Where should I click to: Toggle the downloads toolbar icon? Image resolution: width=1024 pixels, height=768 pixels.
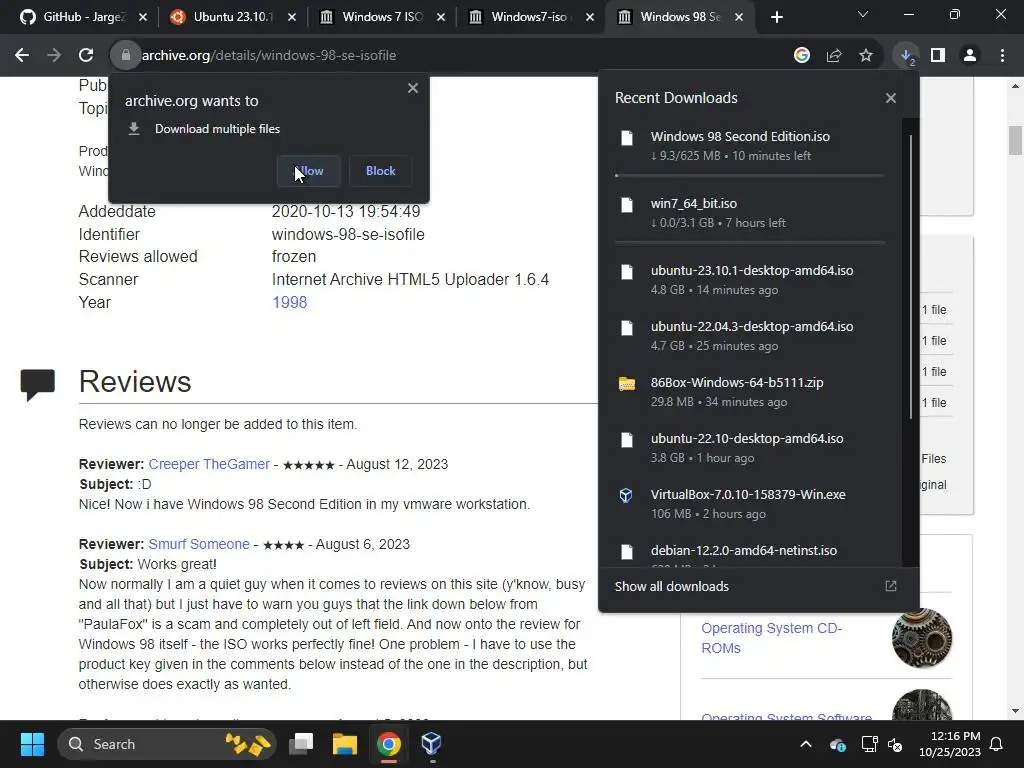[x=906, y=56]
